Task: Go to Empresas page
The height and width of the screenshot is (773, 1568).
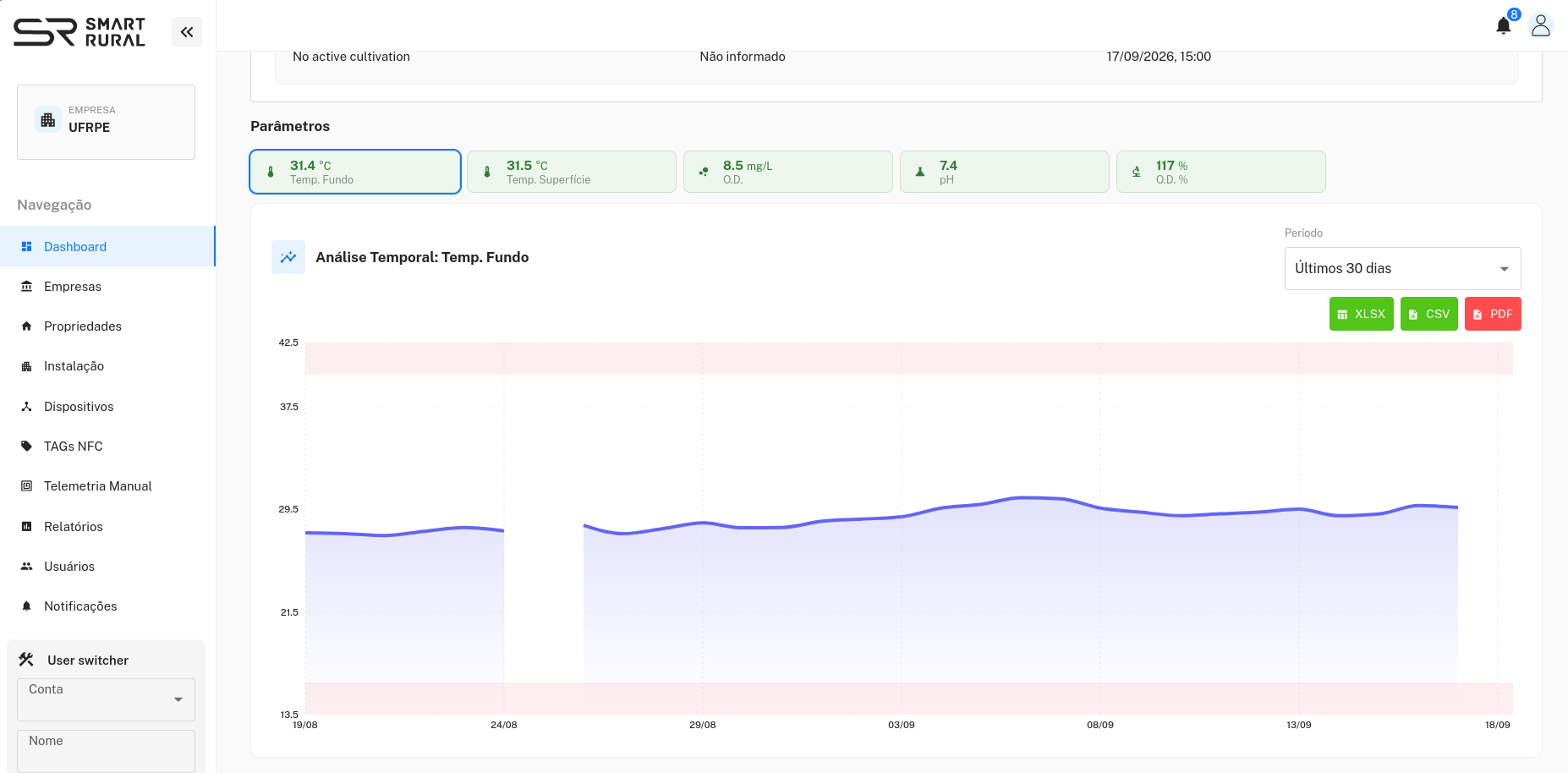Action: [107, 287]
